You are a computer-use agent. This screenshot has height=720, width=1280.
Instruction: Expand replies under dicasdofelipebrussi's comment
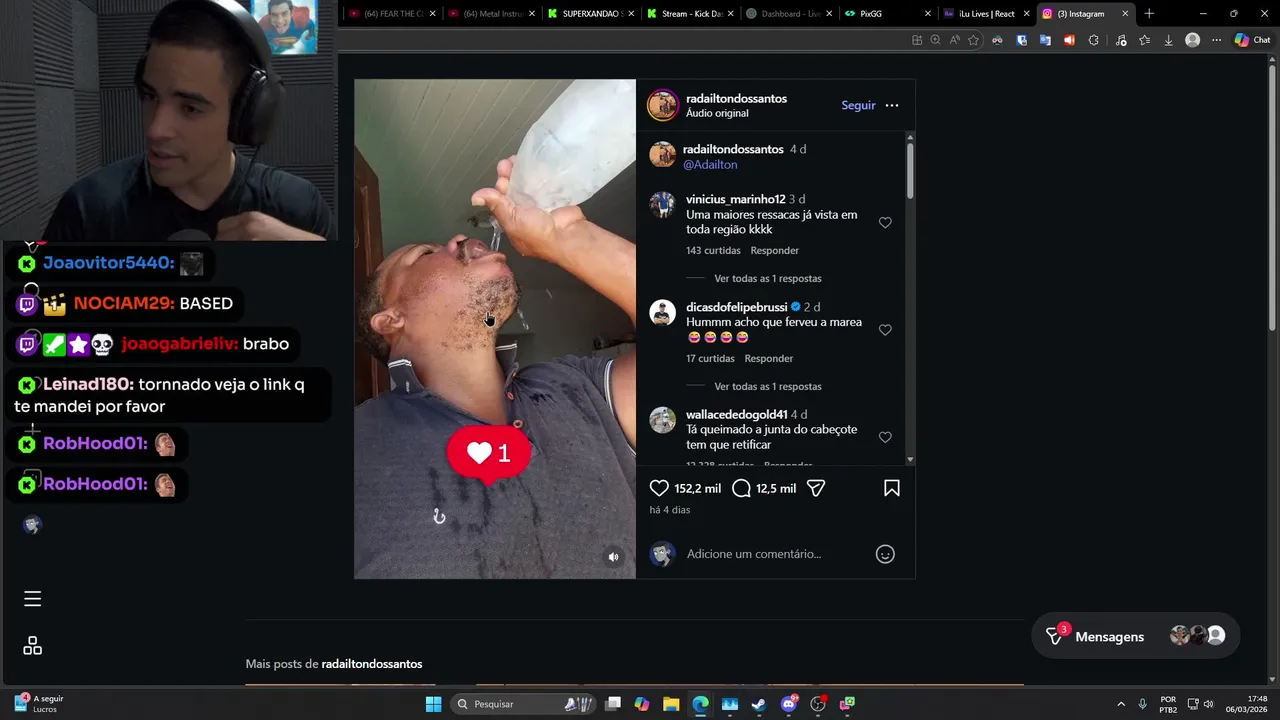(768, 386)
